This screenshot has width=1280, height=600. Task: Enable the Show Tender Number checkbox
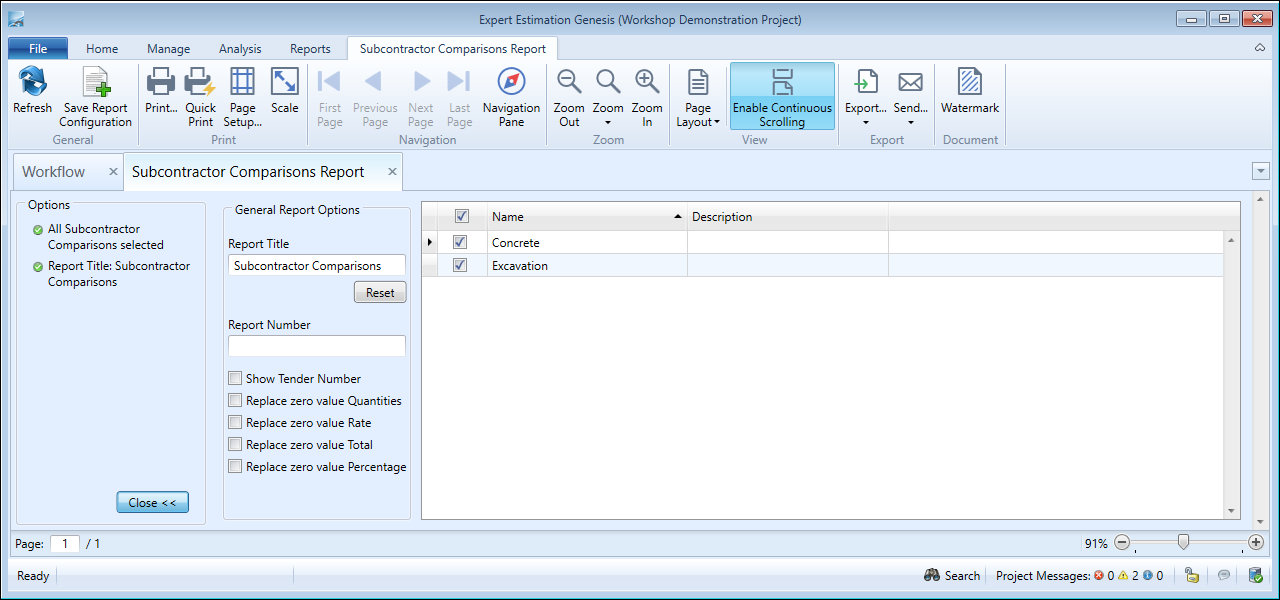click(235, 379)
